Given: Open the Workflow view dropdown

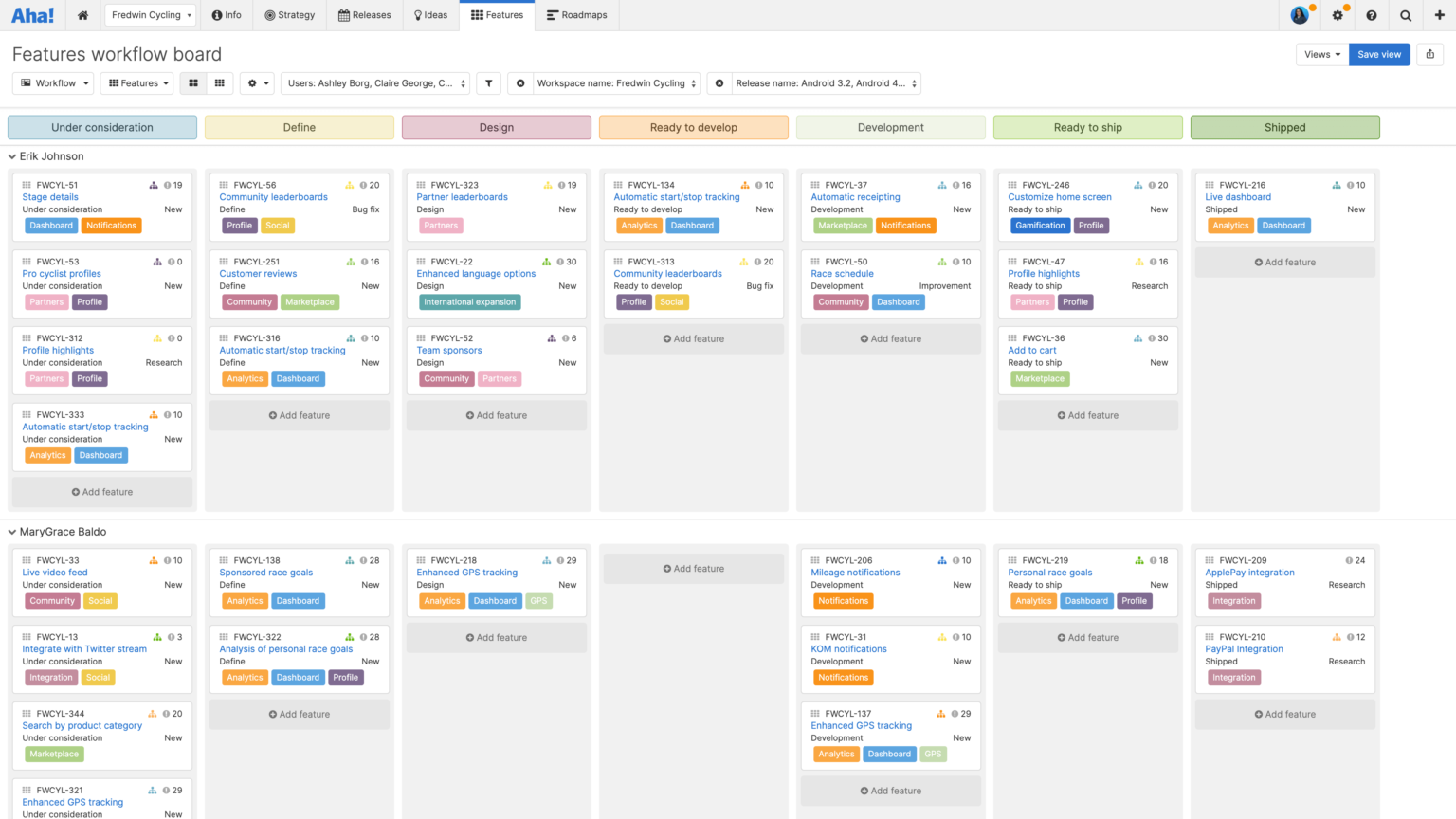Looking at the screenshot, I should pos(53,83).
